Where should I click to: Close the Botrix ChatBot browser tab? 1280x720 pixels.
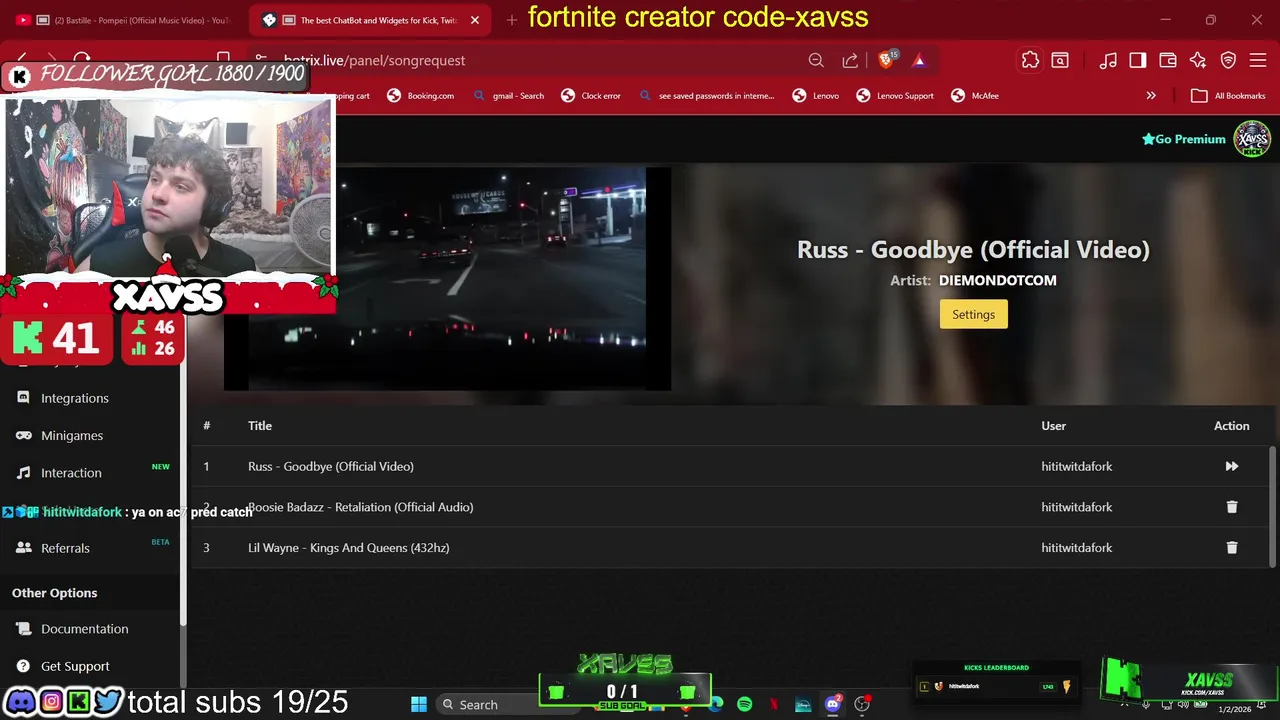475,20
